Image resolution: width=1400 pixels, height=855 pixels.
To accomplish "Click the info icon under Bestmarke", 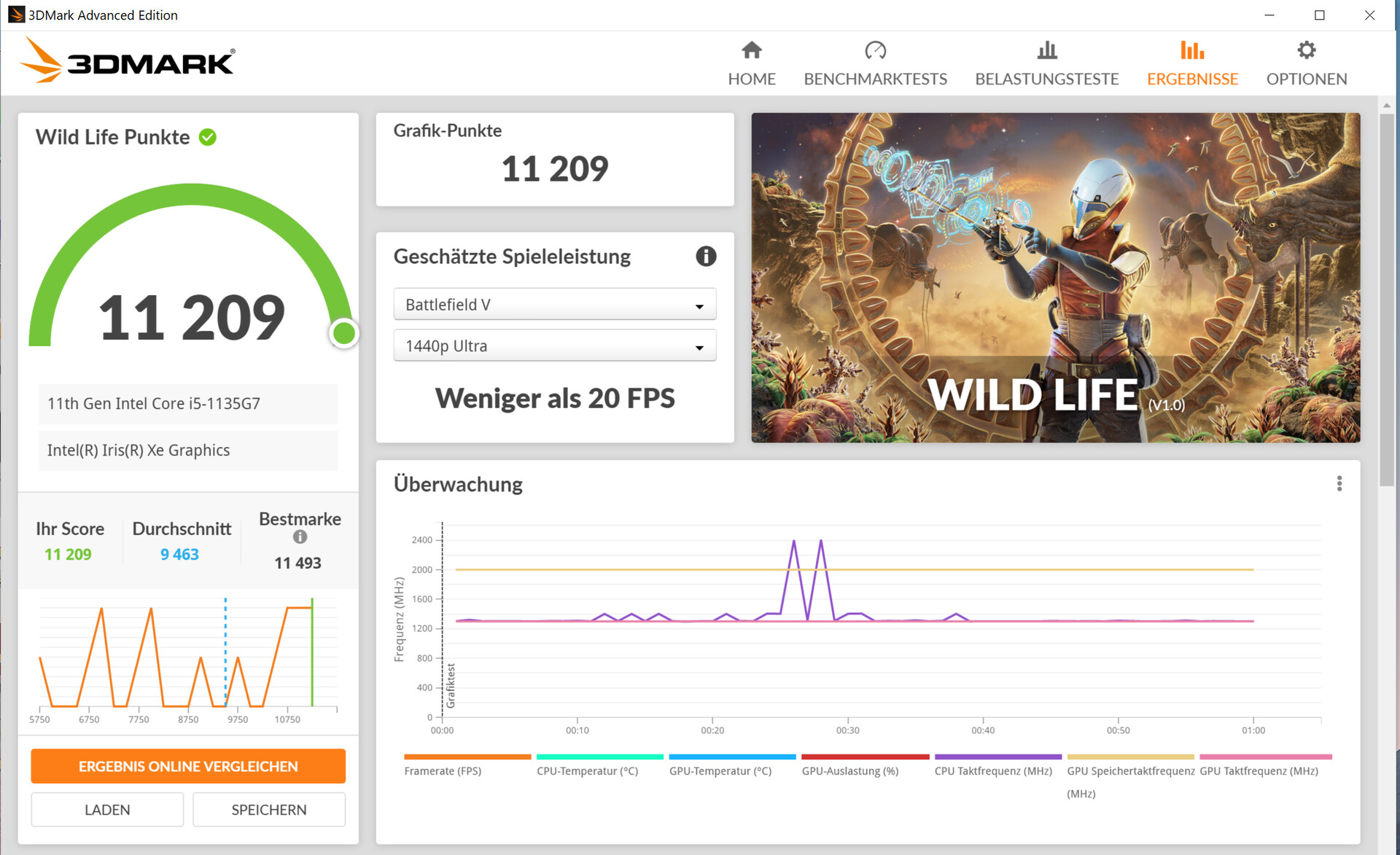I will click(300, 537).
